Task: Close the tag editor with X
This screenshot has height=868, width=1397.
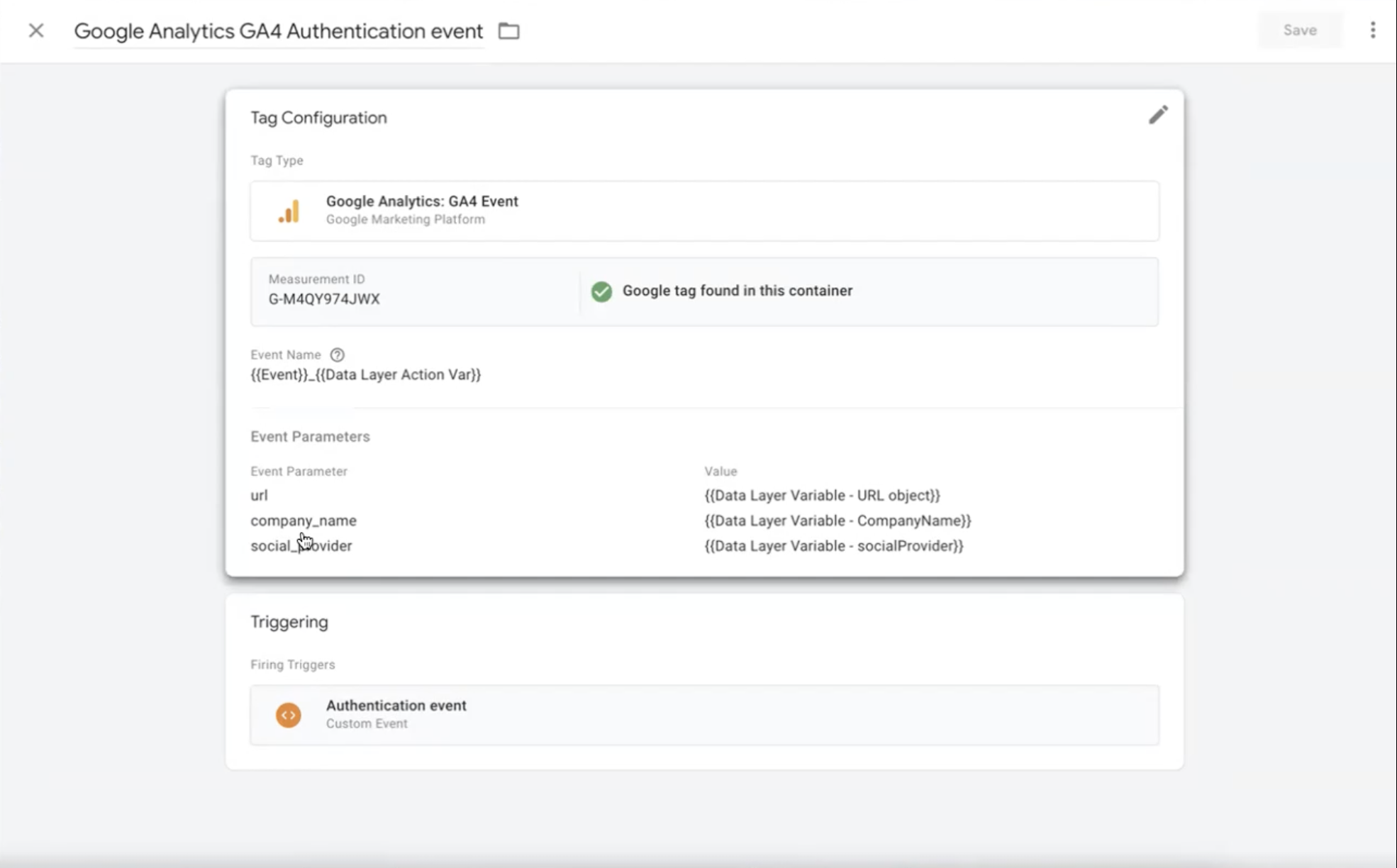Action: click(x=36, y=30)
